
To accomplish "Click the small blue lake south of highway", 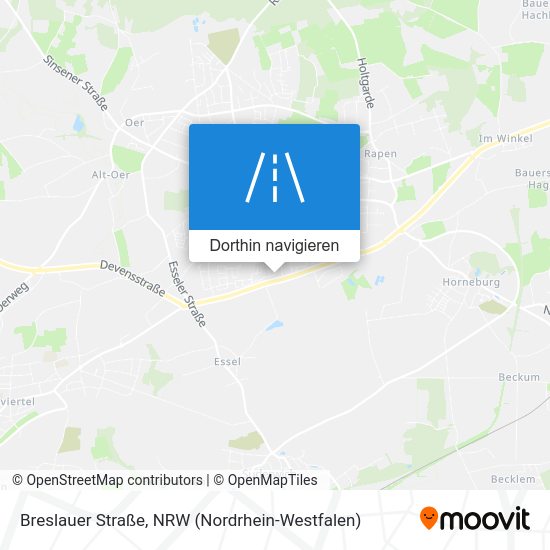I will [275, 325].
